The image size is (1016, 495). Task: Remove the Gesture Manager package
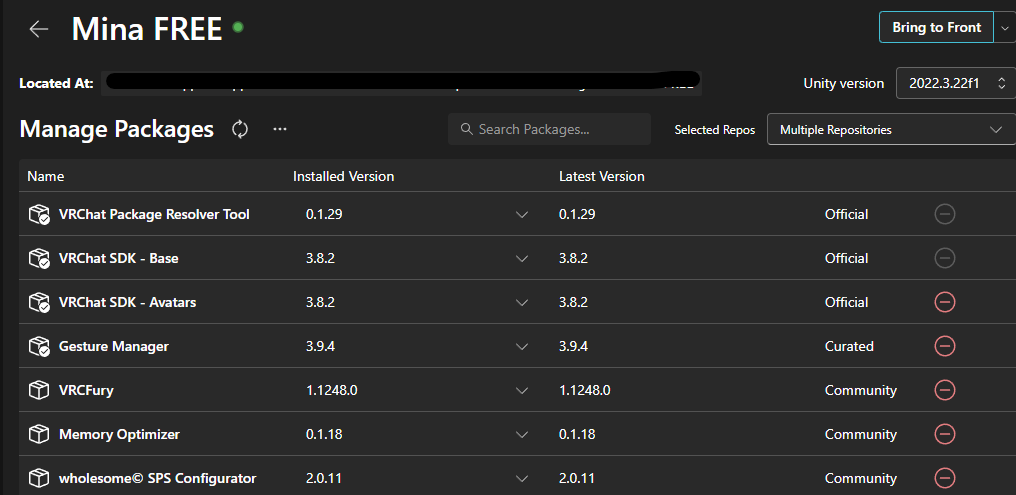pos(944,346)
